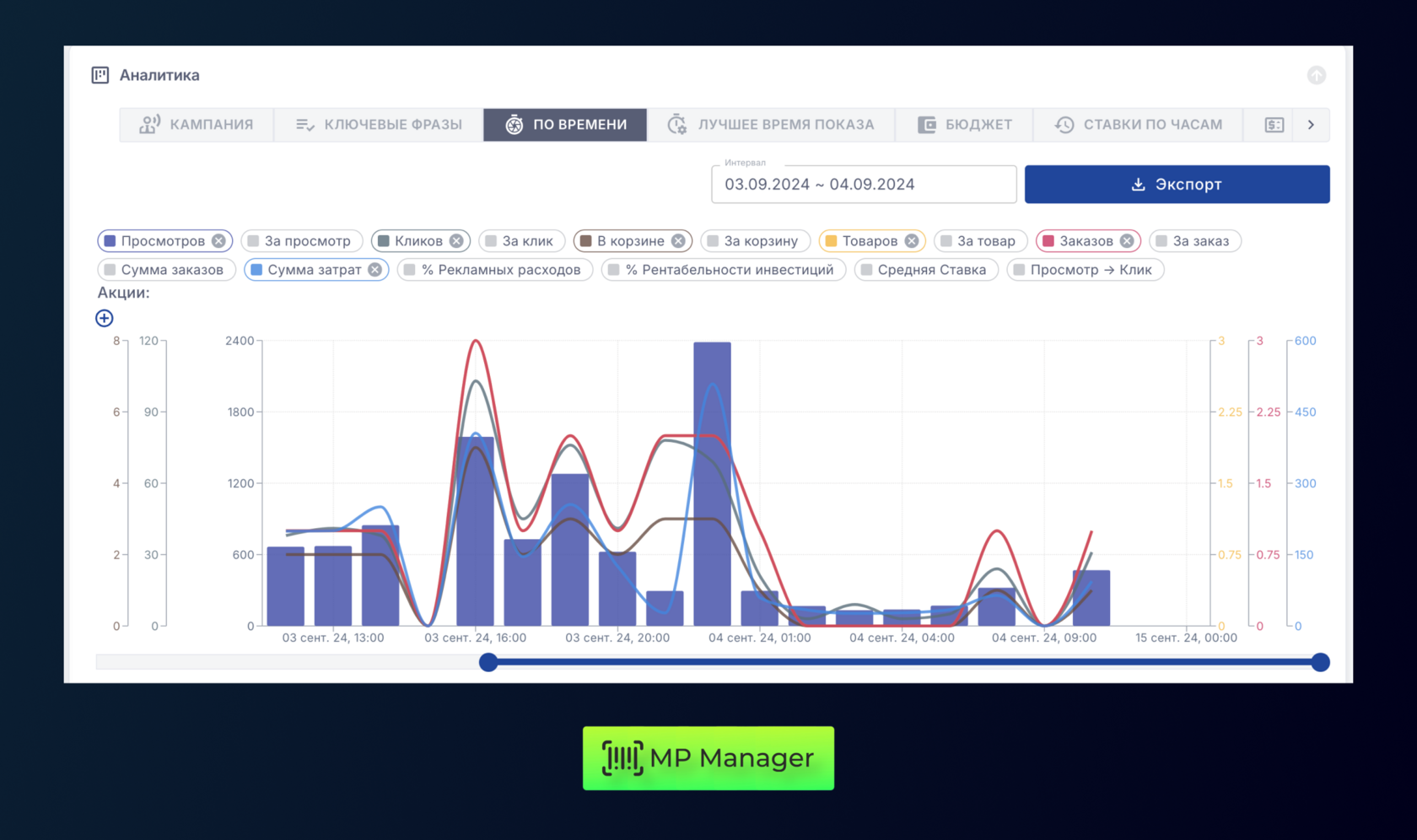Click the scroll-up arrow icon in the panel corner
1417x840 pixels.
(1316, 75)
